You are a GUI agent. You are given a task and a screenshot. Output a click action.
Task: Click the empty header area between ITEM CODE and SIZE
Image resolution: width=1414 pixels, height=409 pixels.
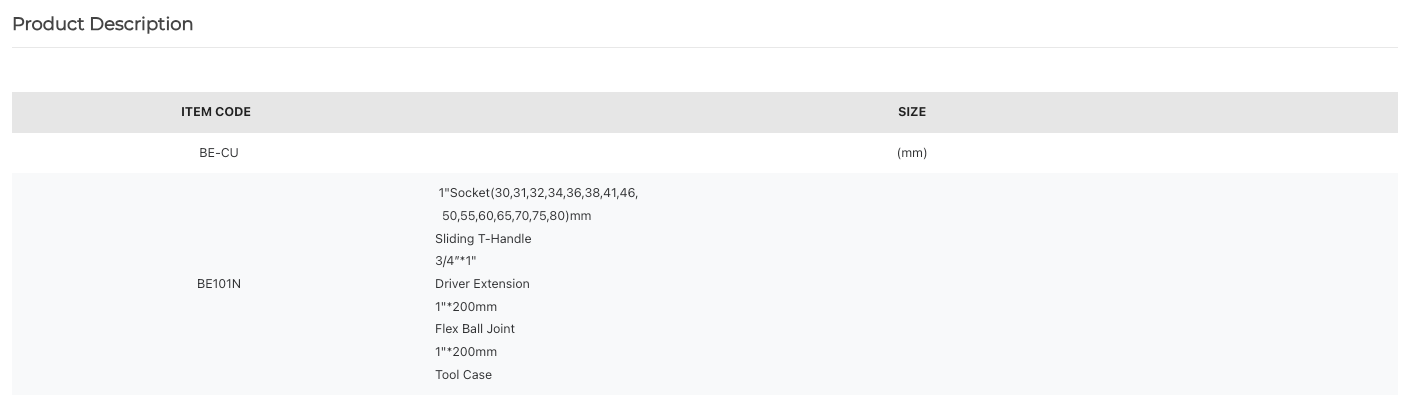570,112
